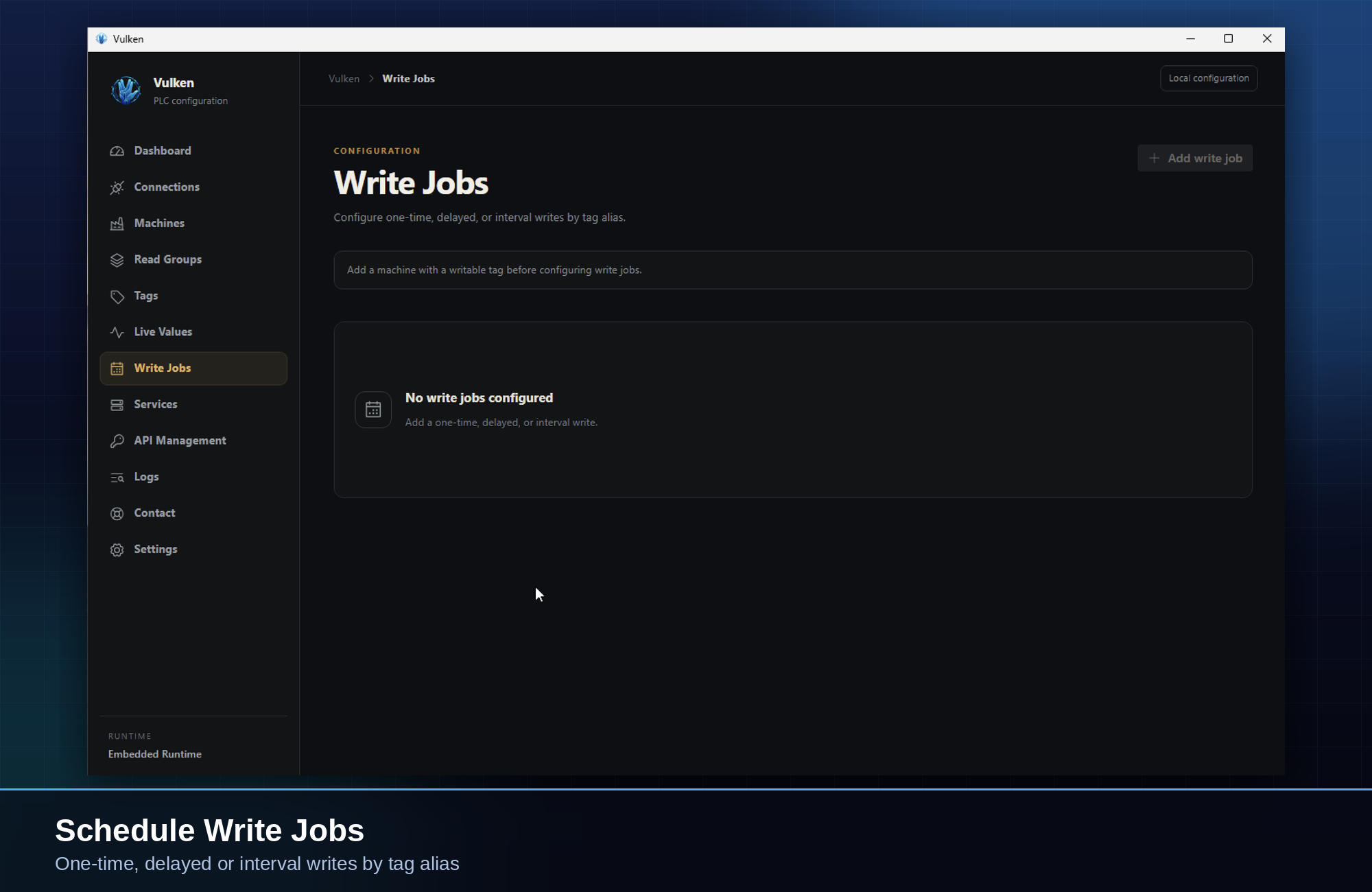This screenshot has width=1372, height=892.
Task: Open the Tags page
Action: click(193, 296)
